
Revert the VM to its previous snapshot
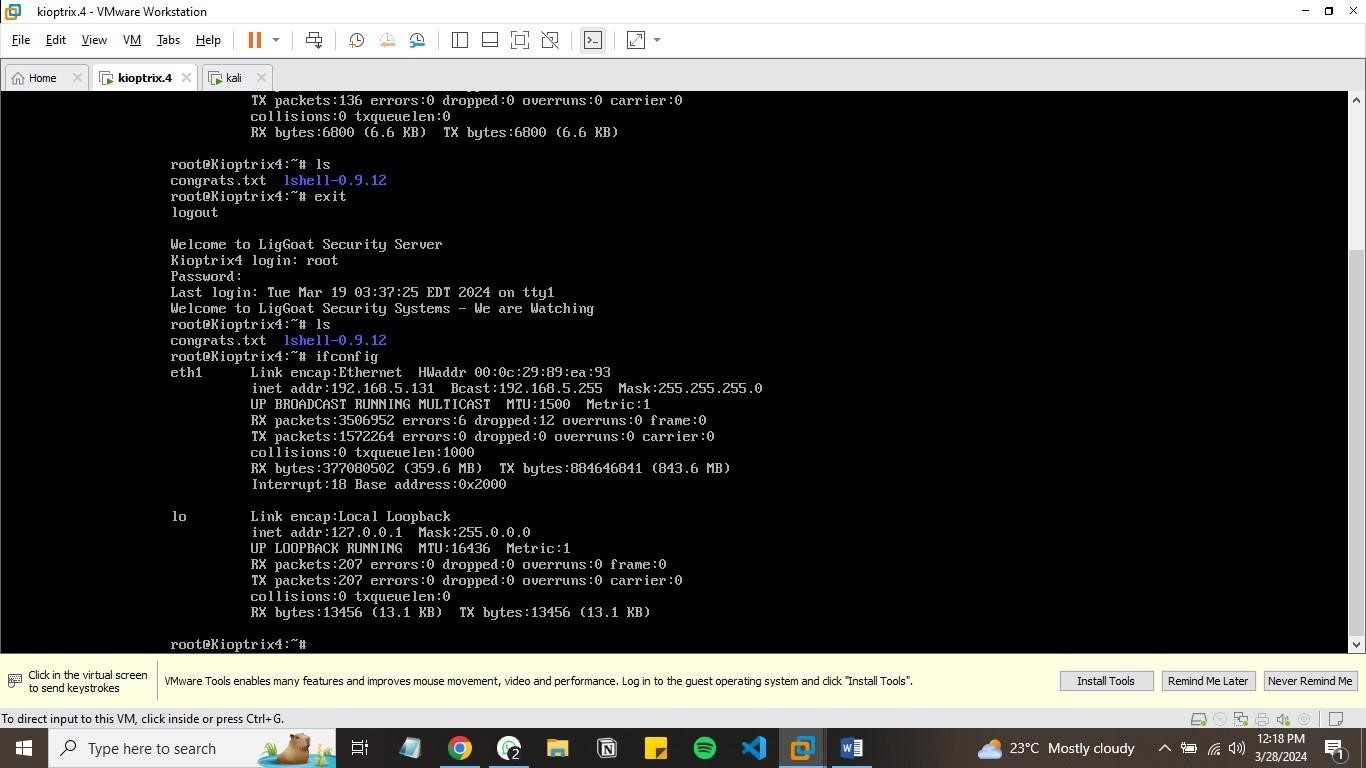[387, 40]
